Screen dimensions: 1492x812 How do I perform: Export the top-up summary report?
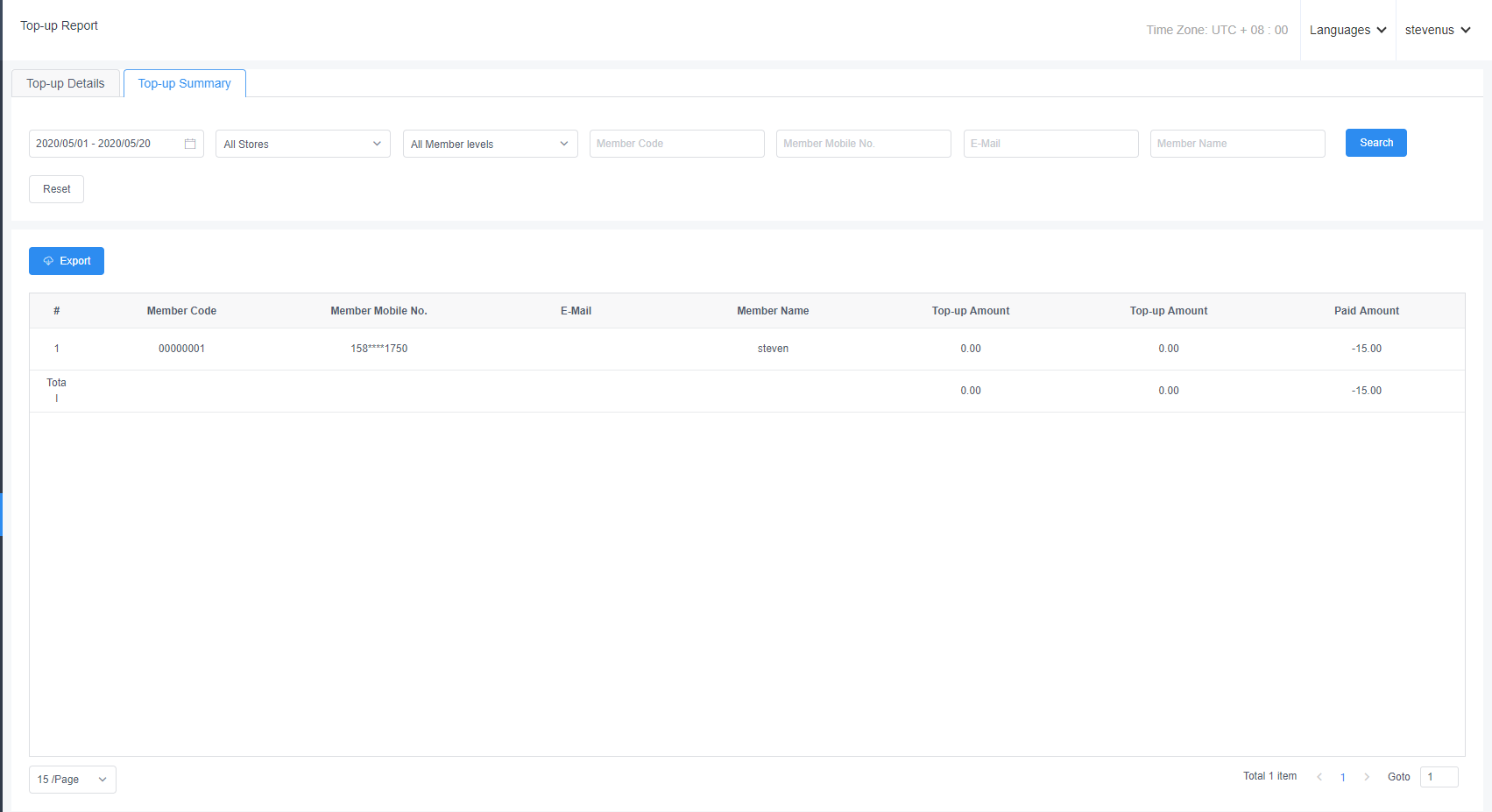(67, 261)
